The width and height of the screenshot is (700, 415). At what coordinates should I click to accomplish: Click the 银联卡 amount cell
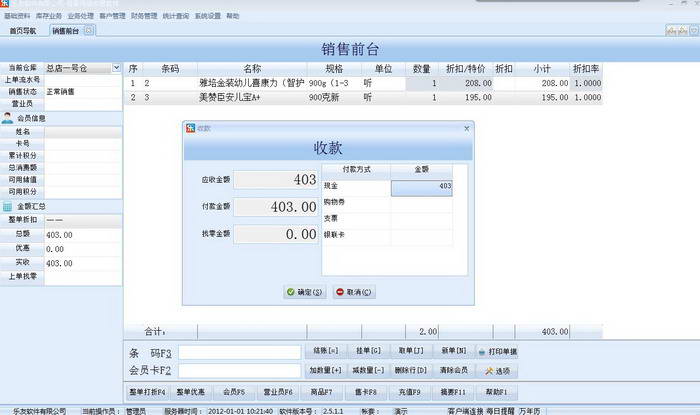click(421, 237)
